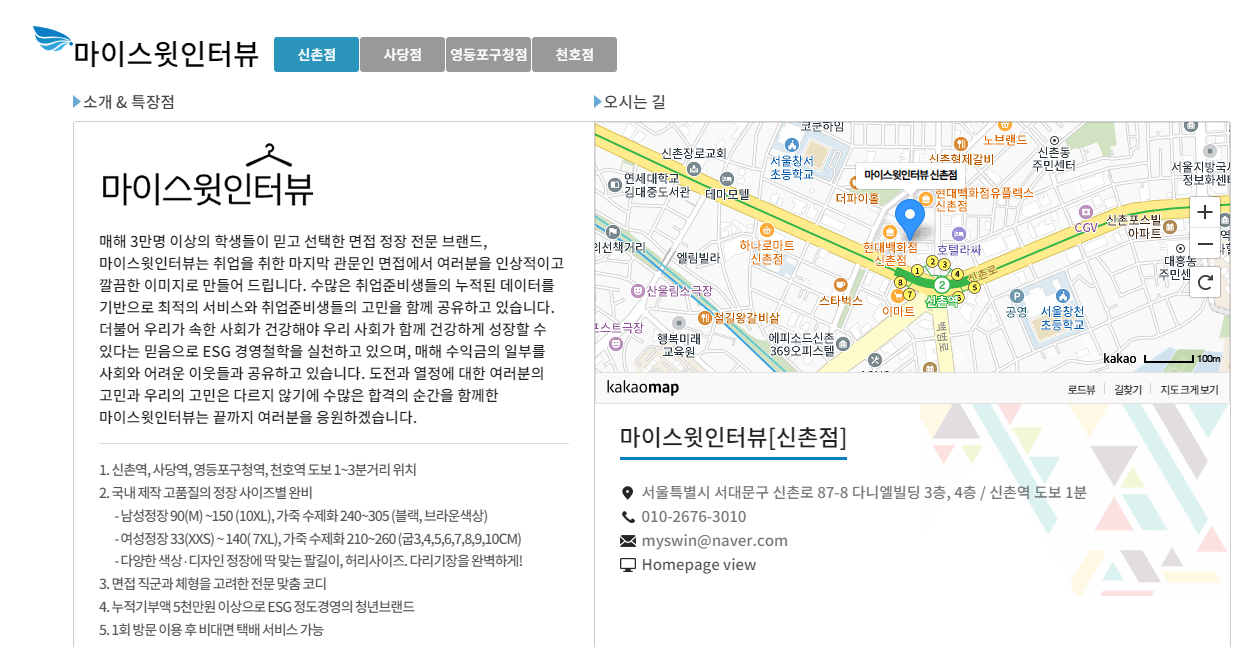Go to the 천호점 branch tab

tap(574, 55)
